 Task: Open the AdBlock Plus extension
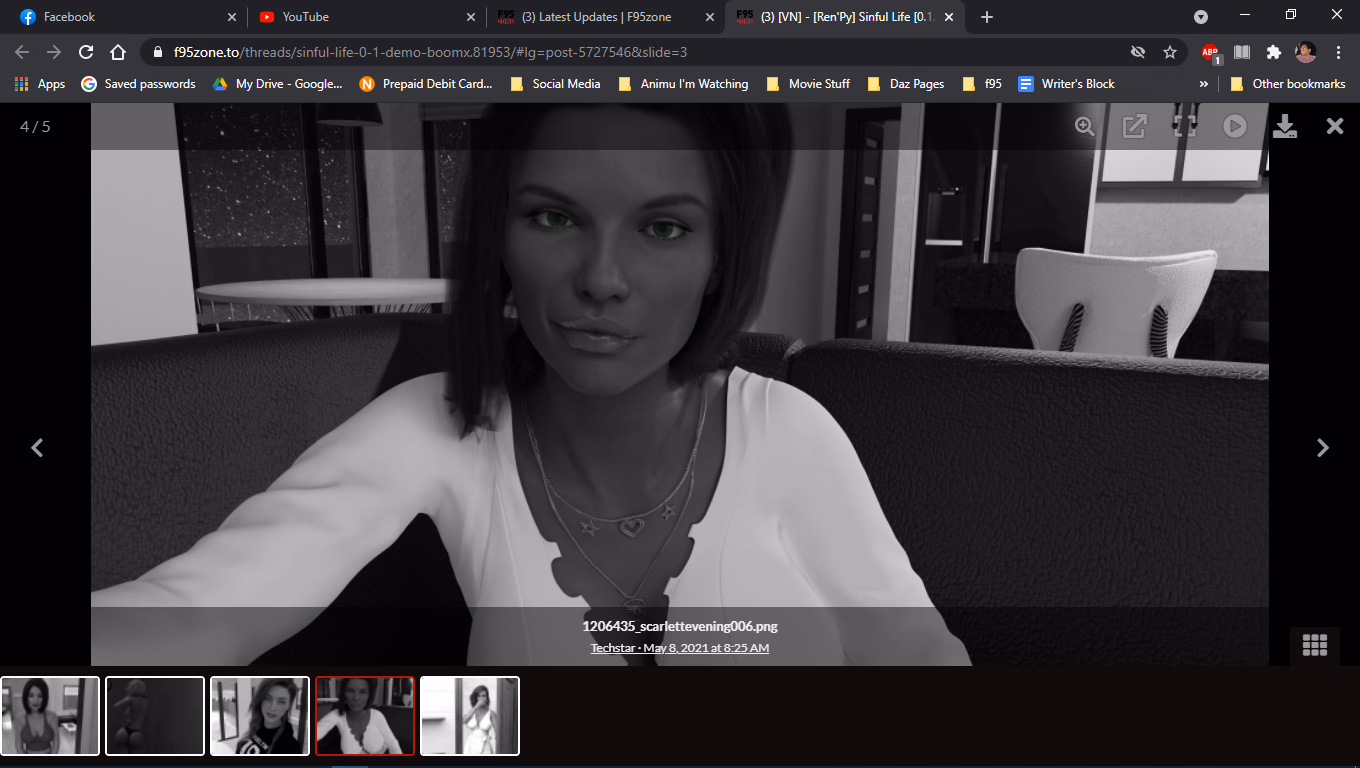pos(1211,52)
